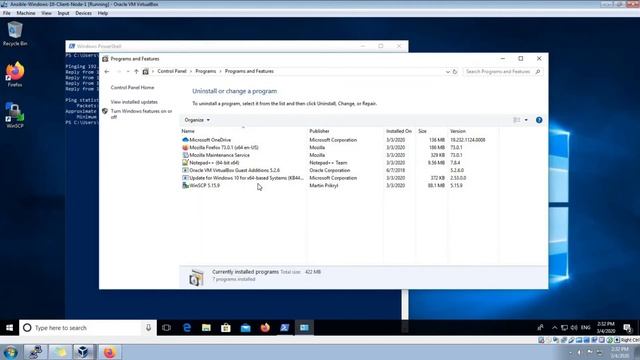The width and height of the screenshot is (640, 360).
Task: Open Microsoft Store from the guest taskbar
Action: (226, 328)
